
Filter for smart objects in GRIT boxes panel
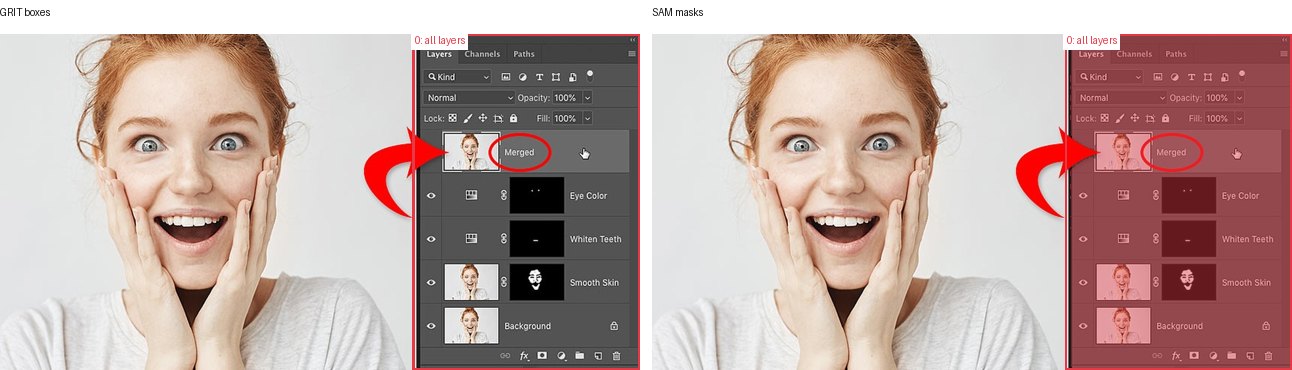point(572,77)
